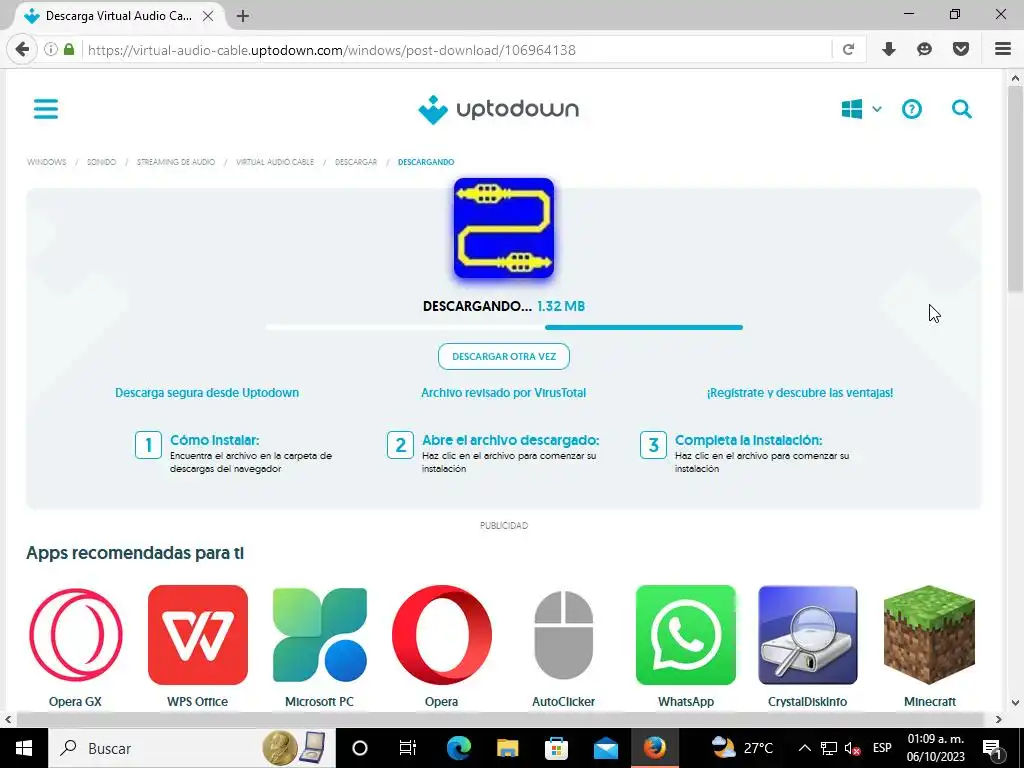Image resolution: width=1024 pixels, height=768 pixels.
Task: Open the STREAMING DE AUDIO breadcrumb
Action: pyautogui.click(x=176, y=162)
